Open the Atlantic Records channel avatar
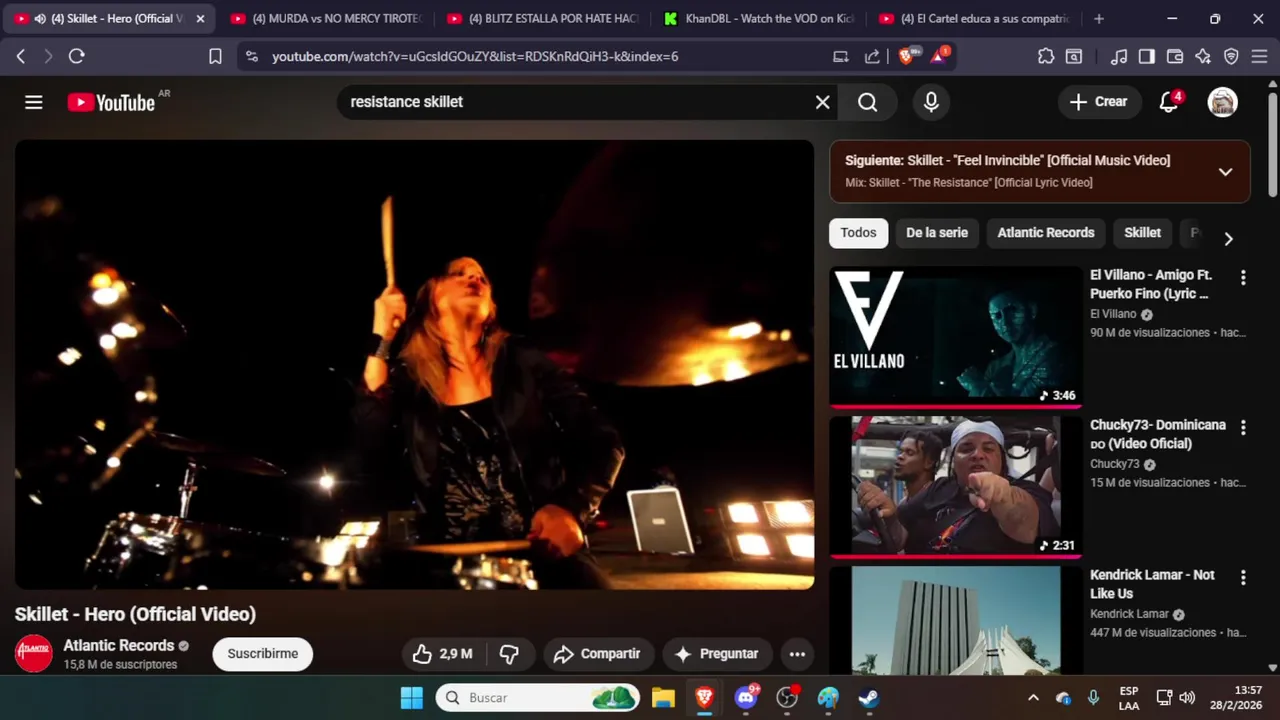 pos(33,653)
